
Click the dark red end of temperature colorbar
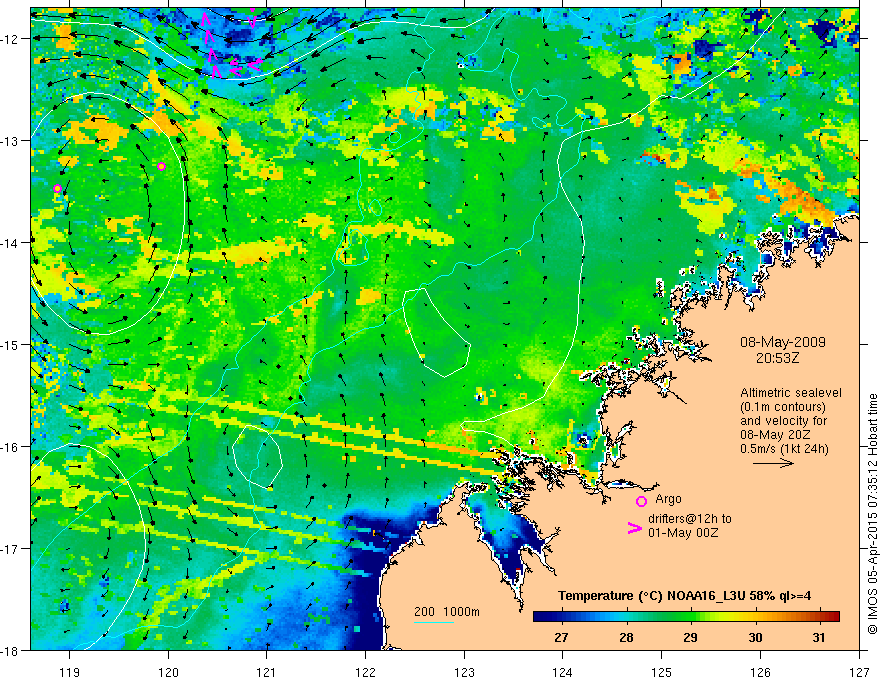(x=833, y=616)
